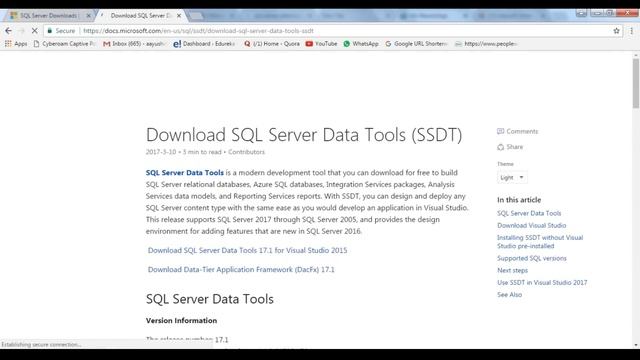Open Edureka Dashboard bookmark
The height and width of the screenshot is (360, 640).
[204, 44]
